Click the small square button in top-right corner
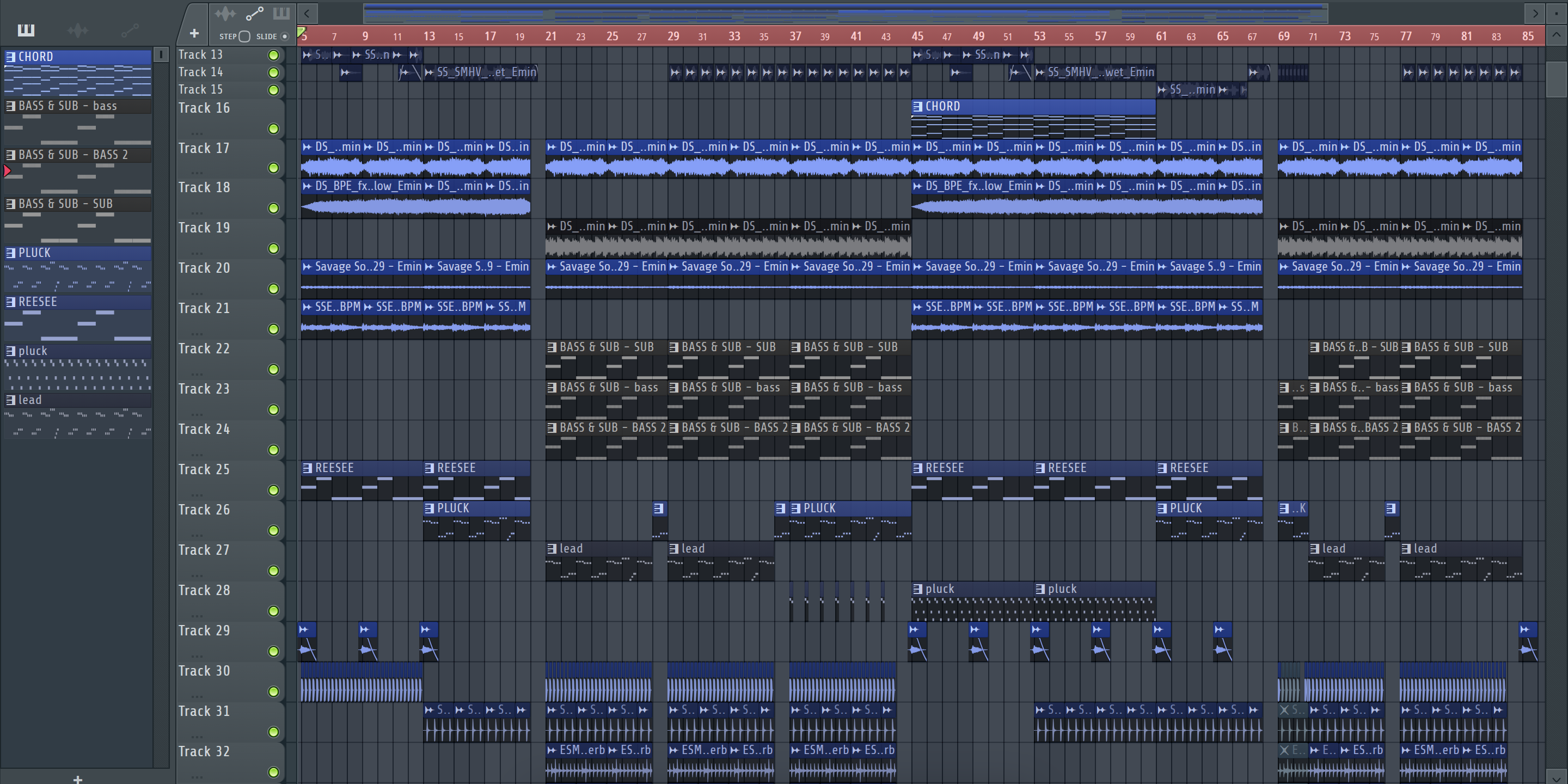 pyautogui.click(x=1556, y=13)
